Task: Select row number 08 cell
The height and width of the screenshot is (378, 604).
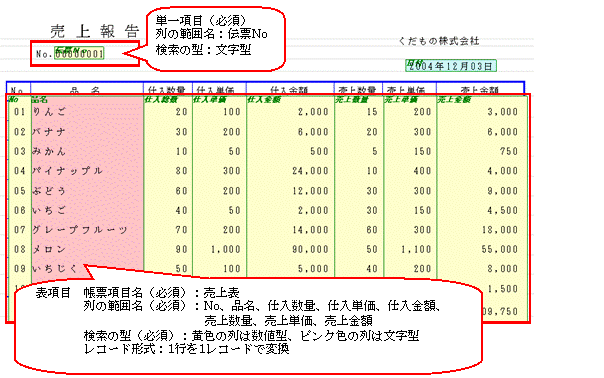Action: (20, 249)
